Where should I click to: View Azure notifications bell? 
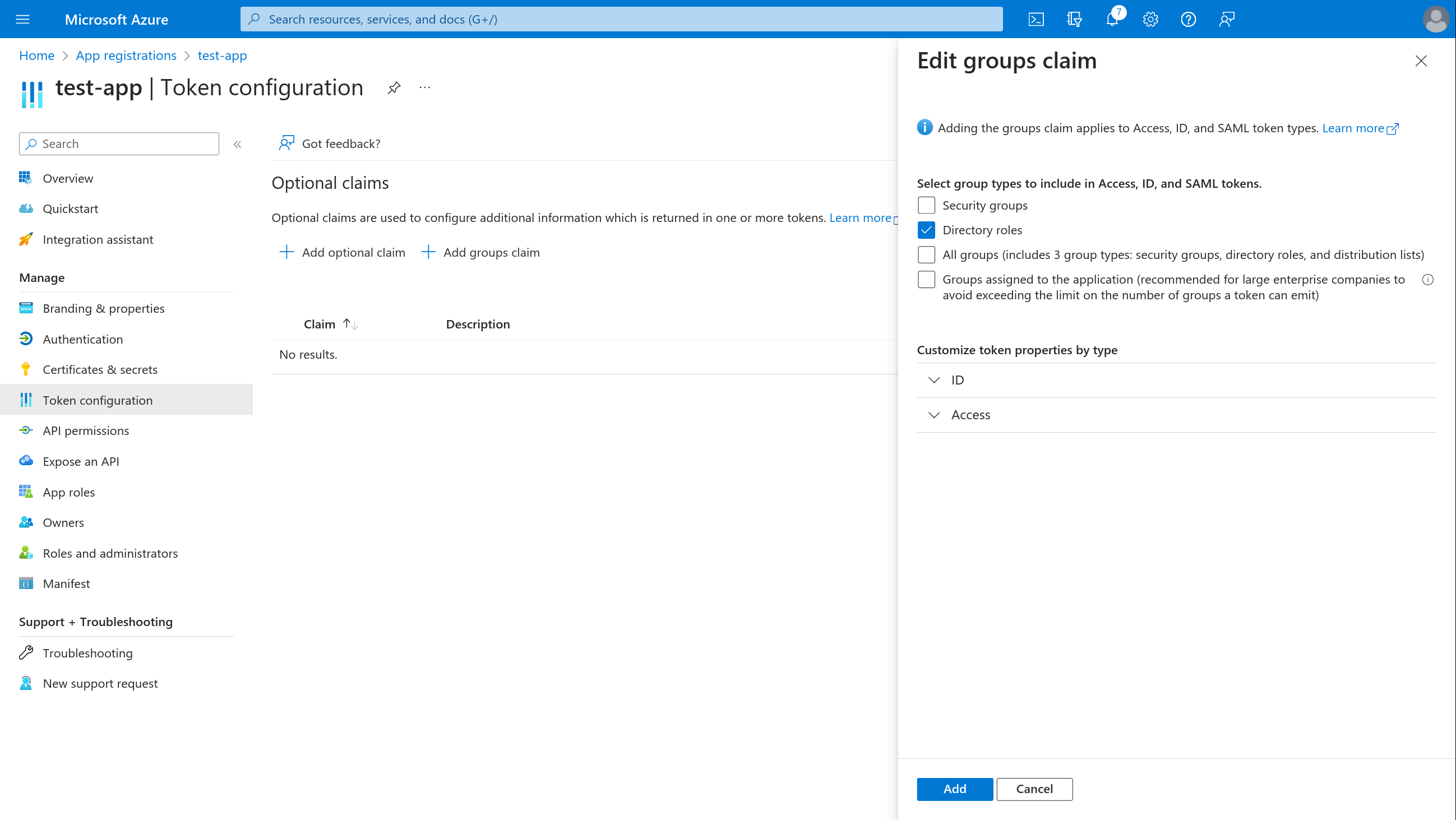click(x=1112, y=18)
